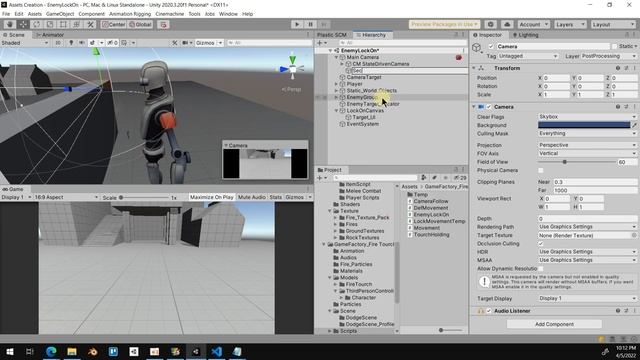This screenshot has width=640, height=360.
Task: Enable Physical Camera checkbox
Action: [x=541, y=171]
